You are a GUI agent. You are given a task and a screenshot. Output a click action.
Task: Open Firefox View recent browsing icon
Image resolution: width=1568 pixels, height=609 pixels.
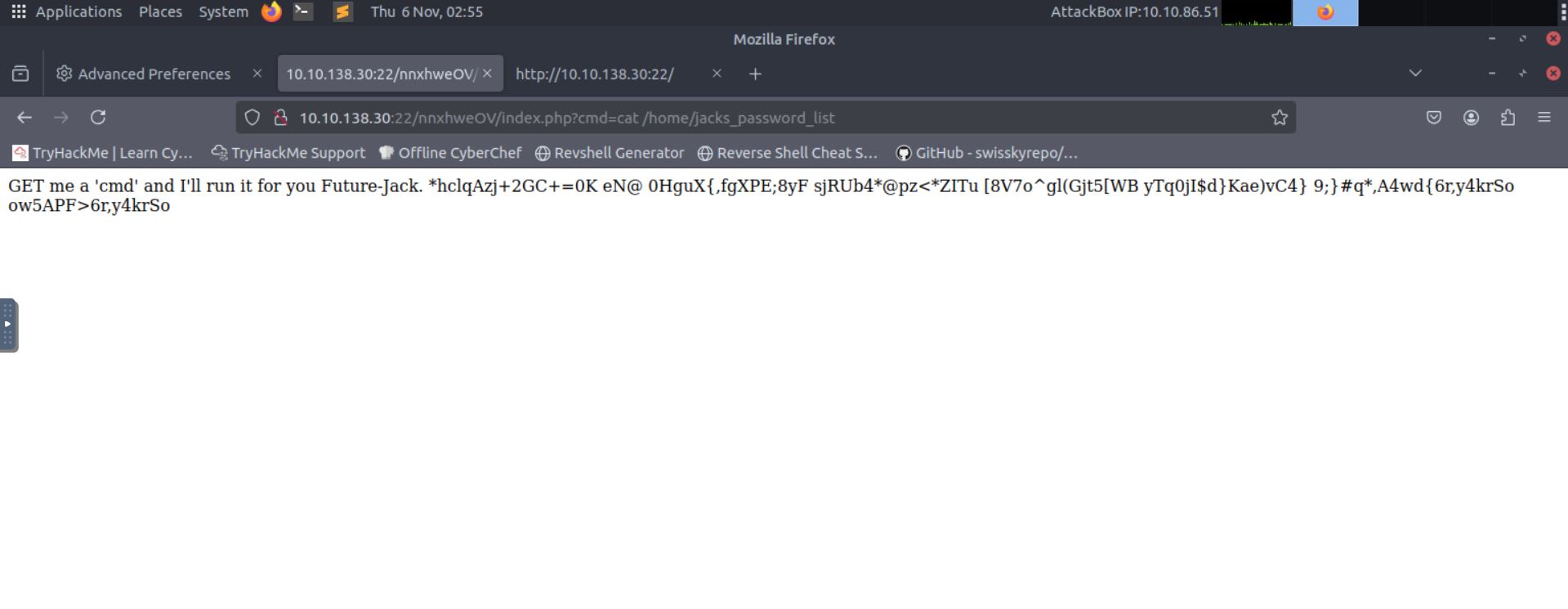tap(20, 74)
